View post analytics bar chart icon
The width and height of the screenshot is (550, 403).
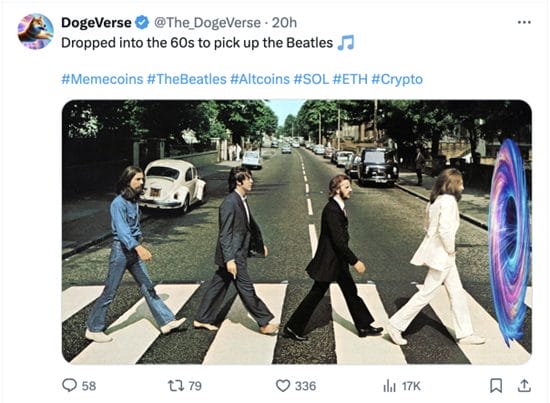[x=389, y=386]
